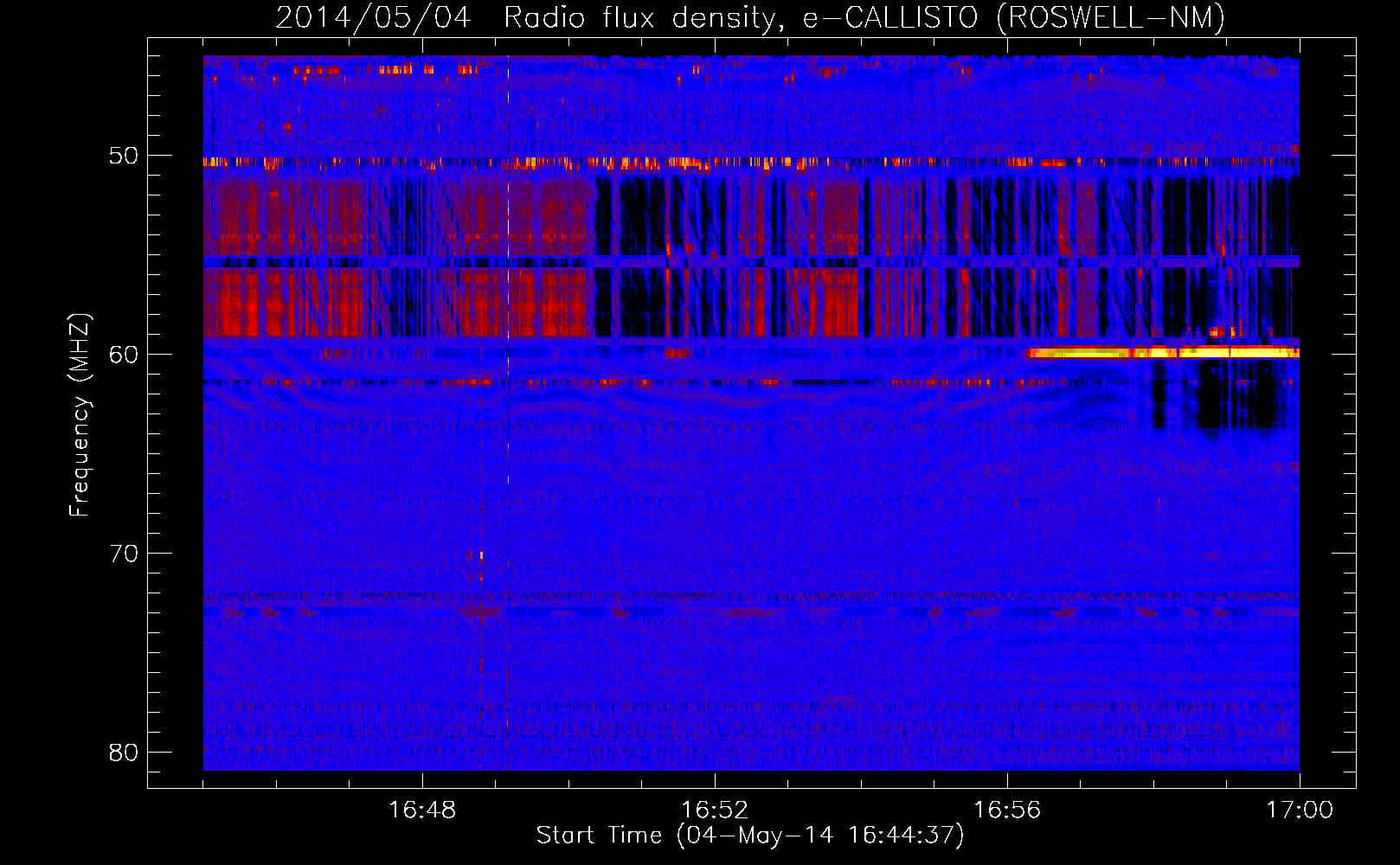Image resolution: width=1400 pixels, height=865 pixels.
Task: Click the bright yellow emission band at 60 MHz
Action: coord(1162,352)
